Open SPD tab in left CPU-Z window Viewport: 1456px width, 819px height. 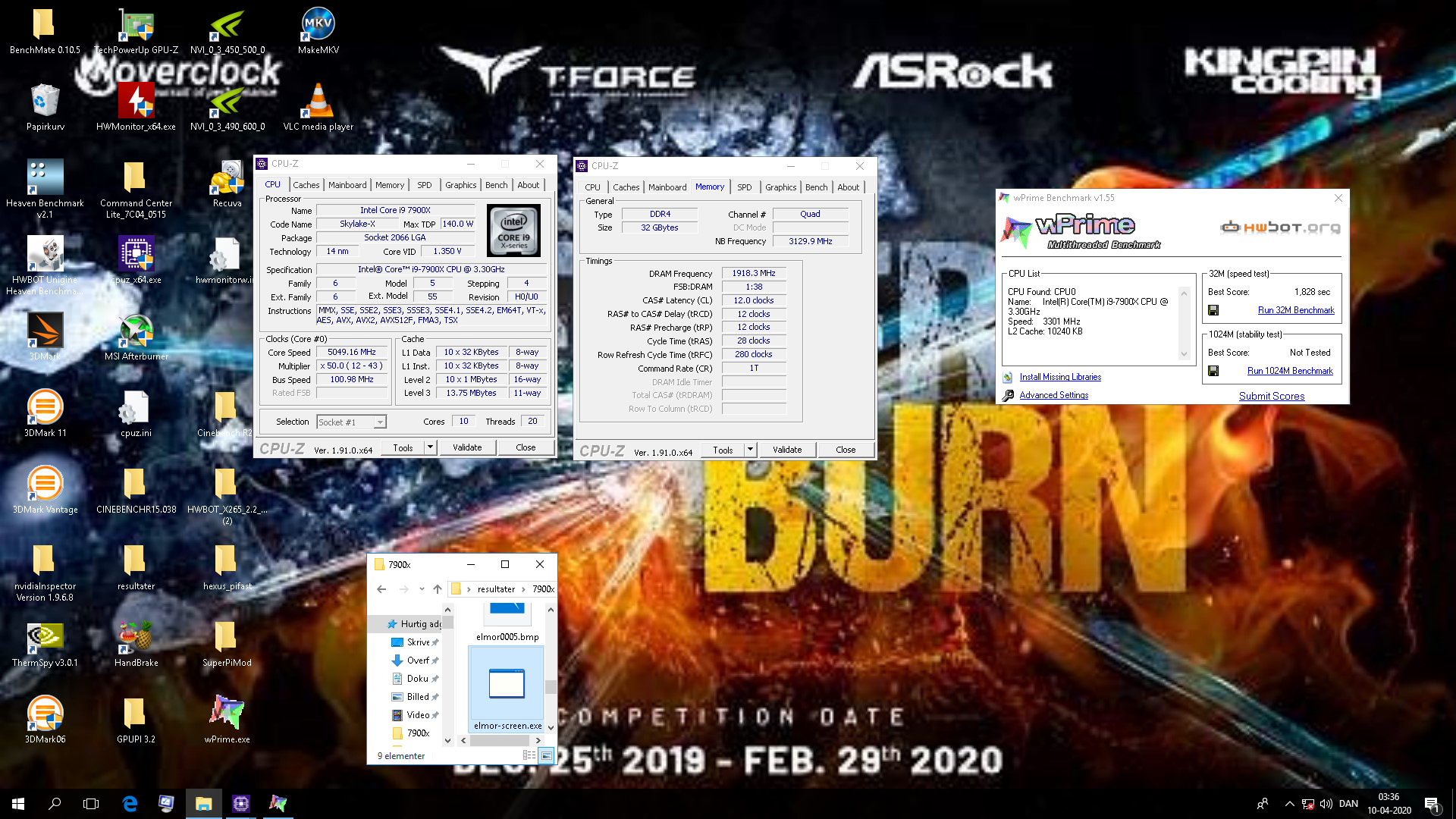click(x=425, y=185)
